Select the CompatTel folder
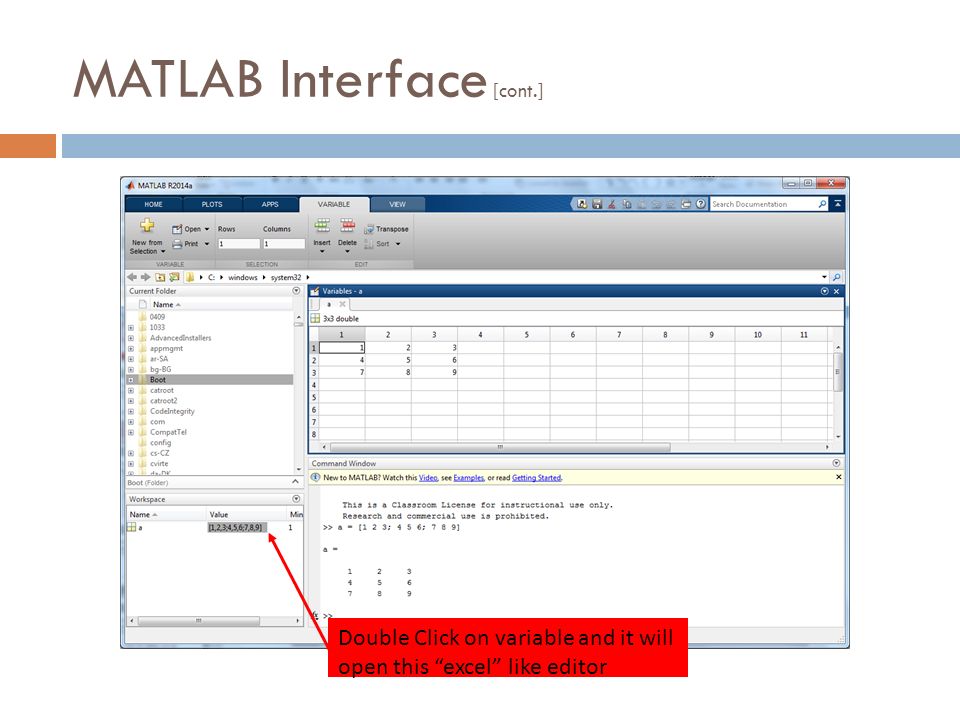This screenshot has width=960, height=720. (168, 432)
